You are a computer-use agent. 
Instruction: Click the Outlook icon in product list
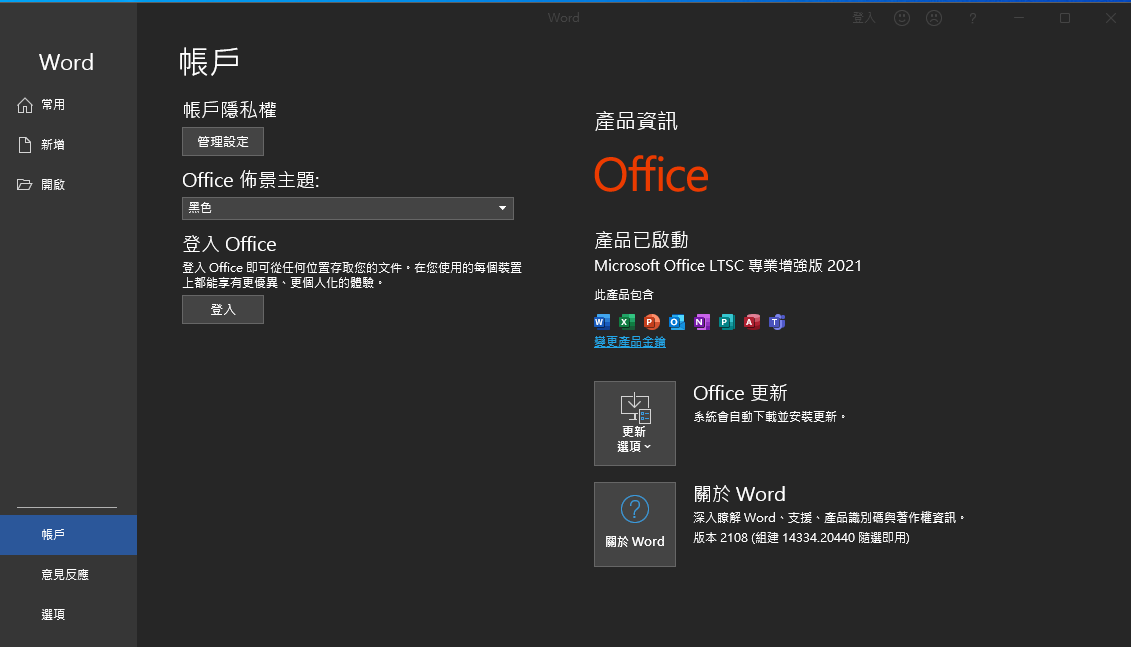(x=677, y=322)
